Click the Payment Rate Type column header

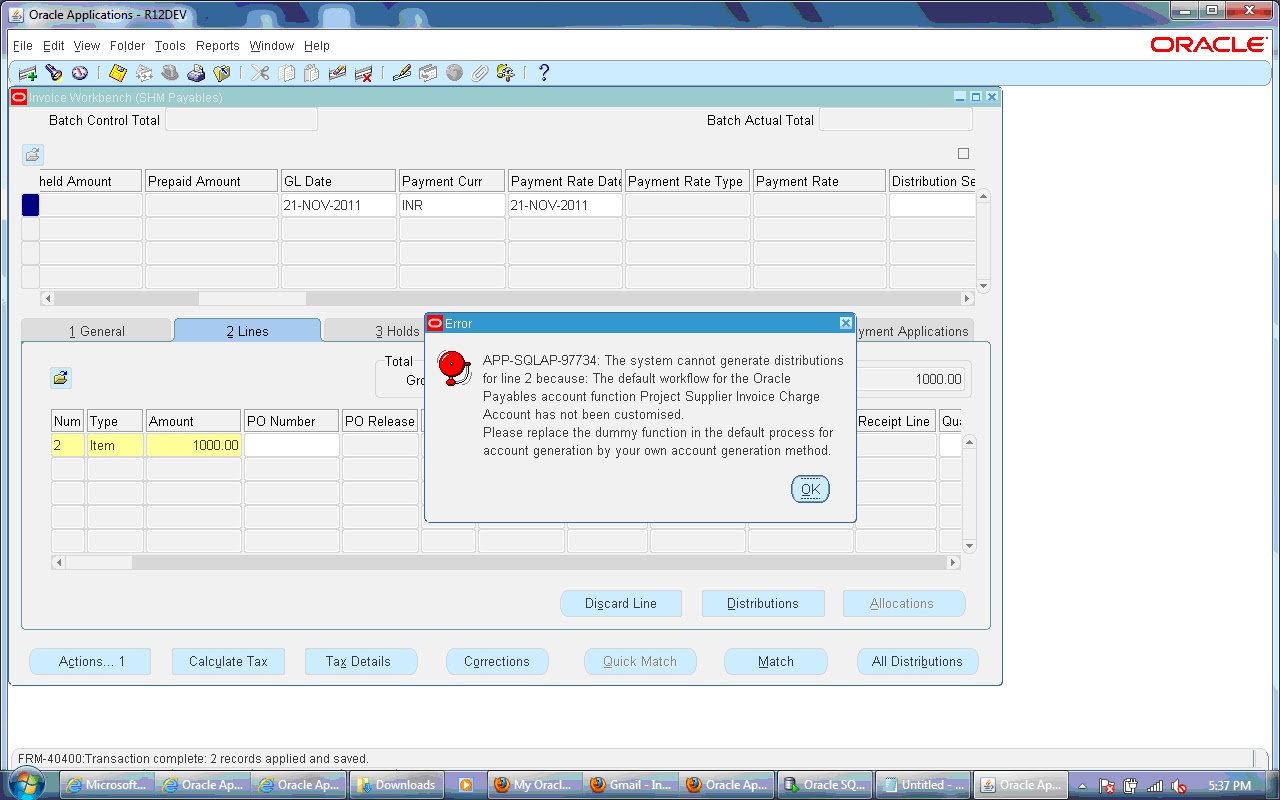pos(688,181)
